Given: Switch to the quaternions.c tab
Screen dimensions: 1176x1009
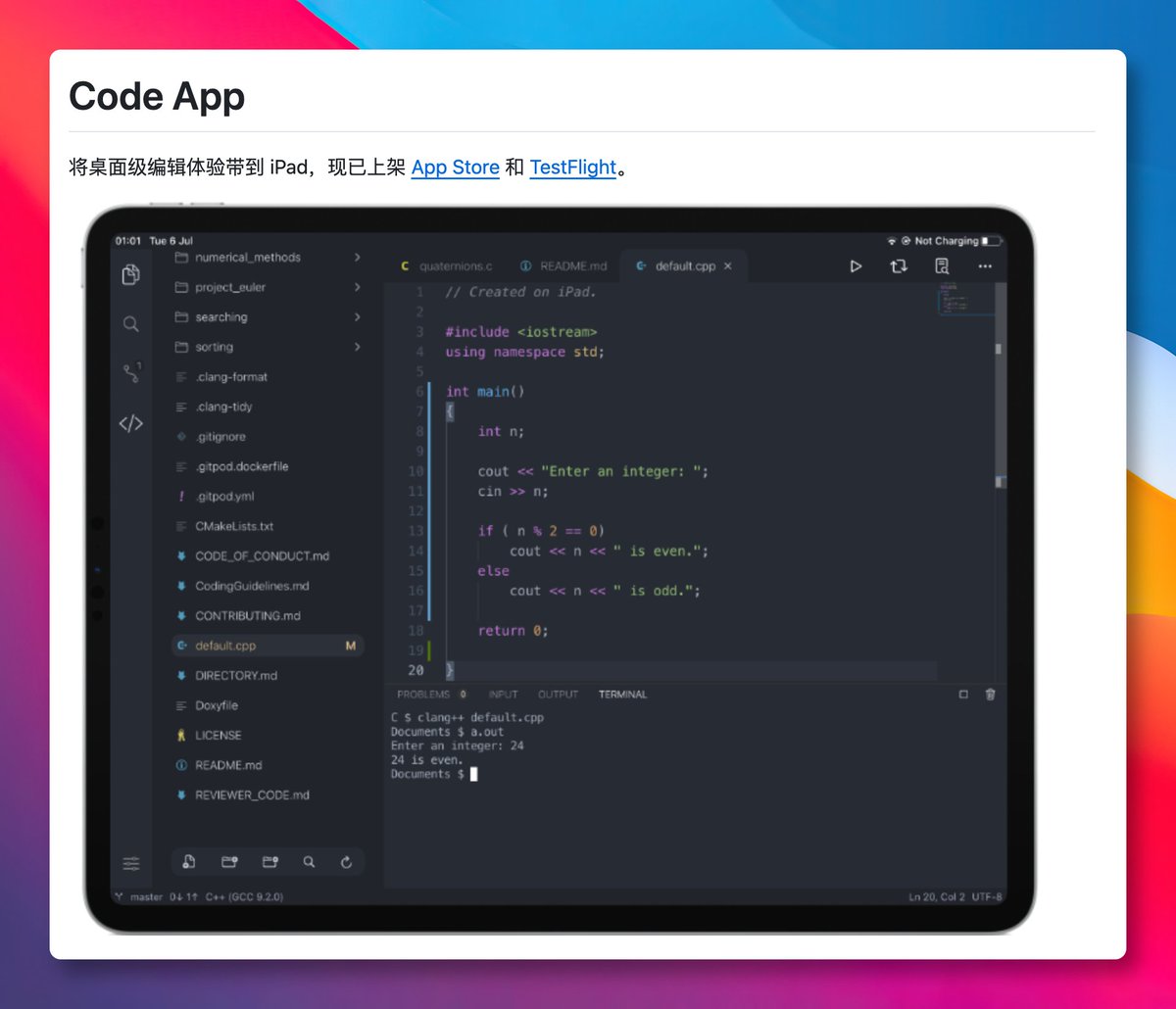Looking at the screenshot, I should pyautogui.click(x=447, y=266).
